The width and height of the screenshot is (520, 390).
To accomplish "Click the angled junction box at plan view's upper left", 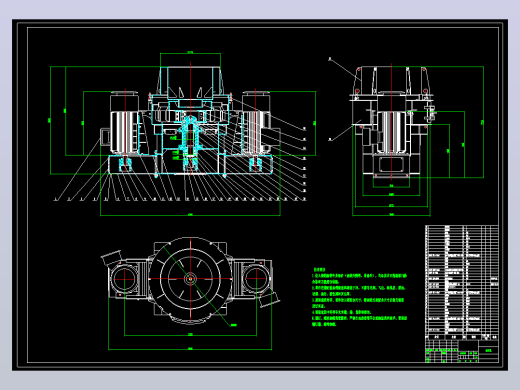I will pyautogui.click(x=112, y=258).
